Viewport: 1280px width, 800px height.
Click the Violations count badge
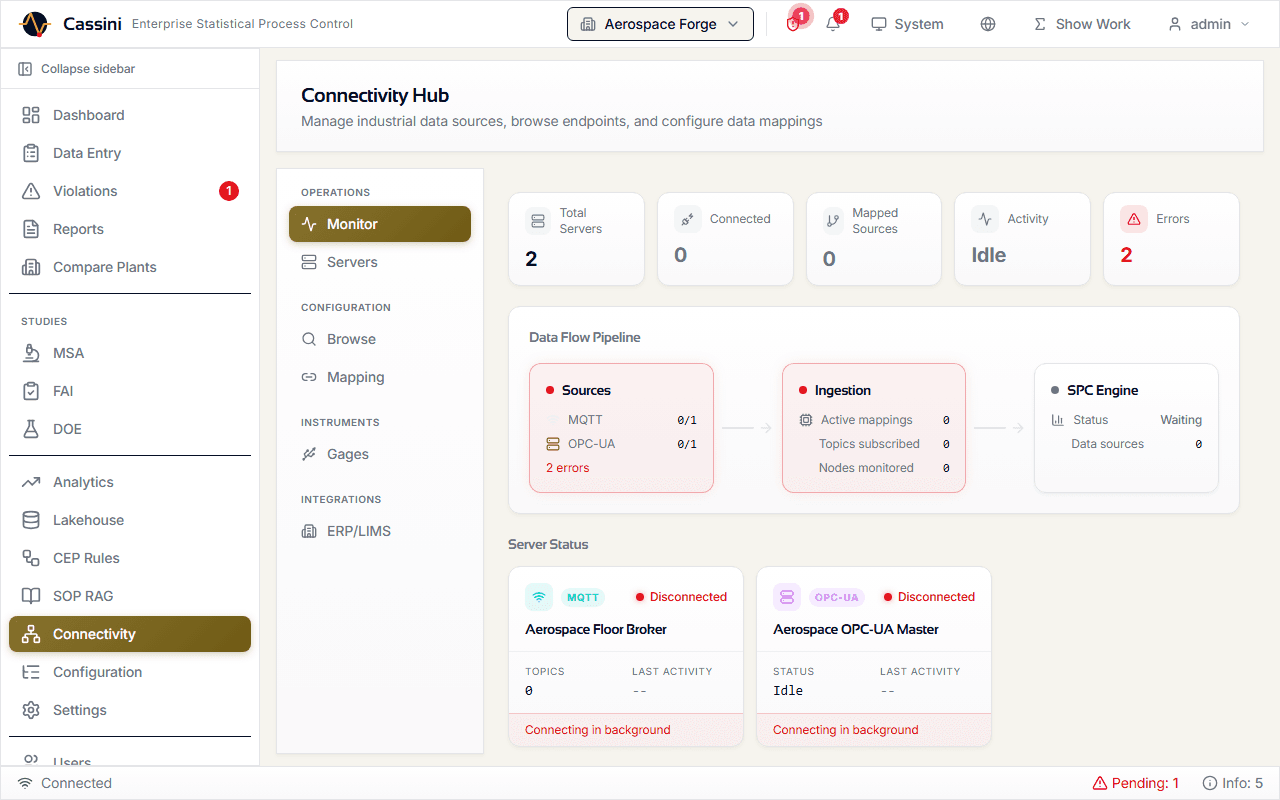click(229, 191)
